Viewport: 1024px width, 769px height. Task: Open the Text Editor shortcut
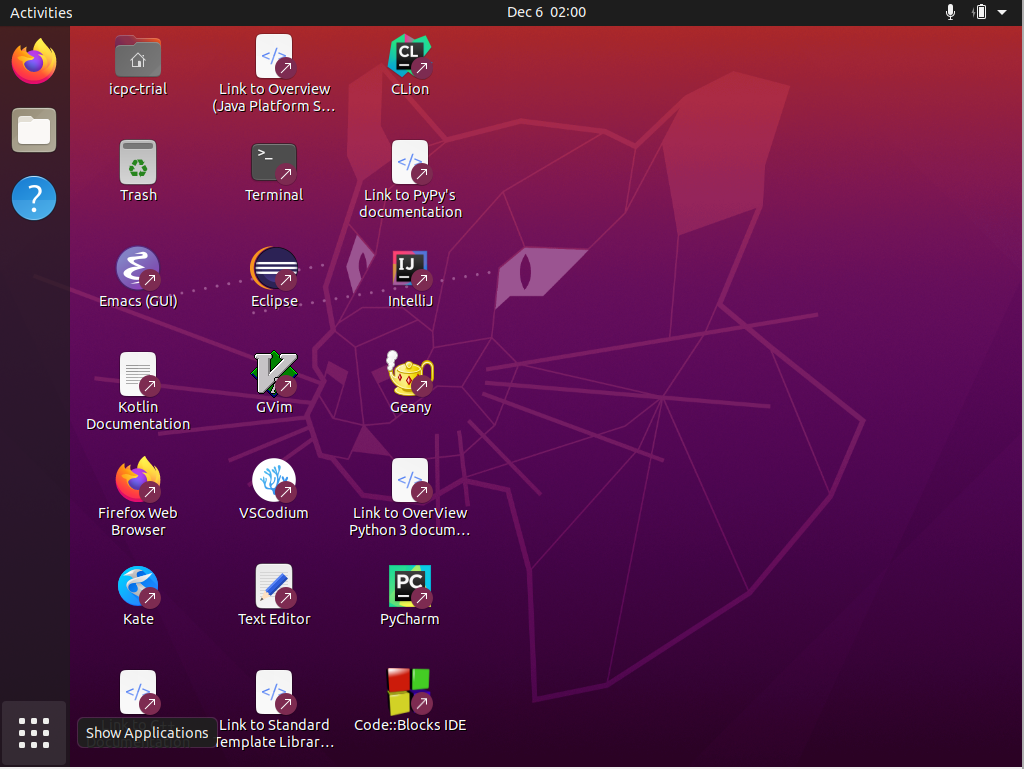(x=274, y=586)
